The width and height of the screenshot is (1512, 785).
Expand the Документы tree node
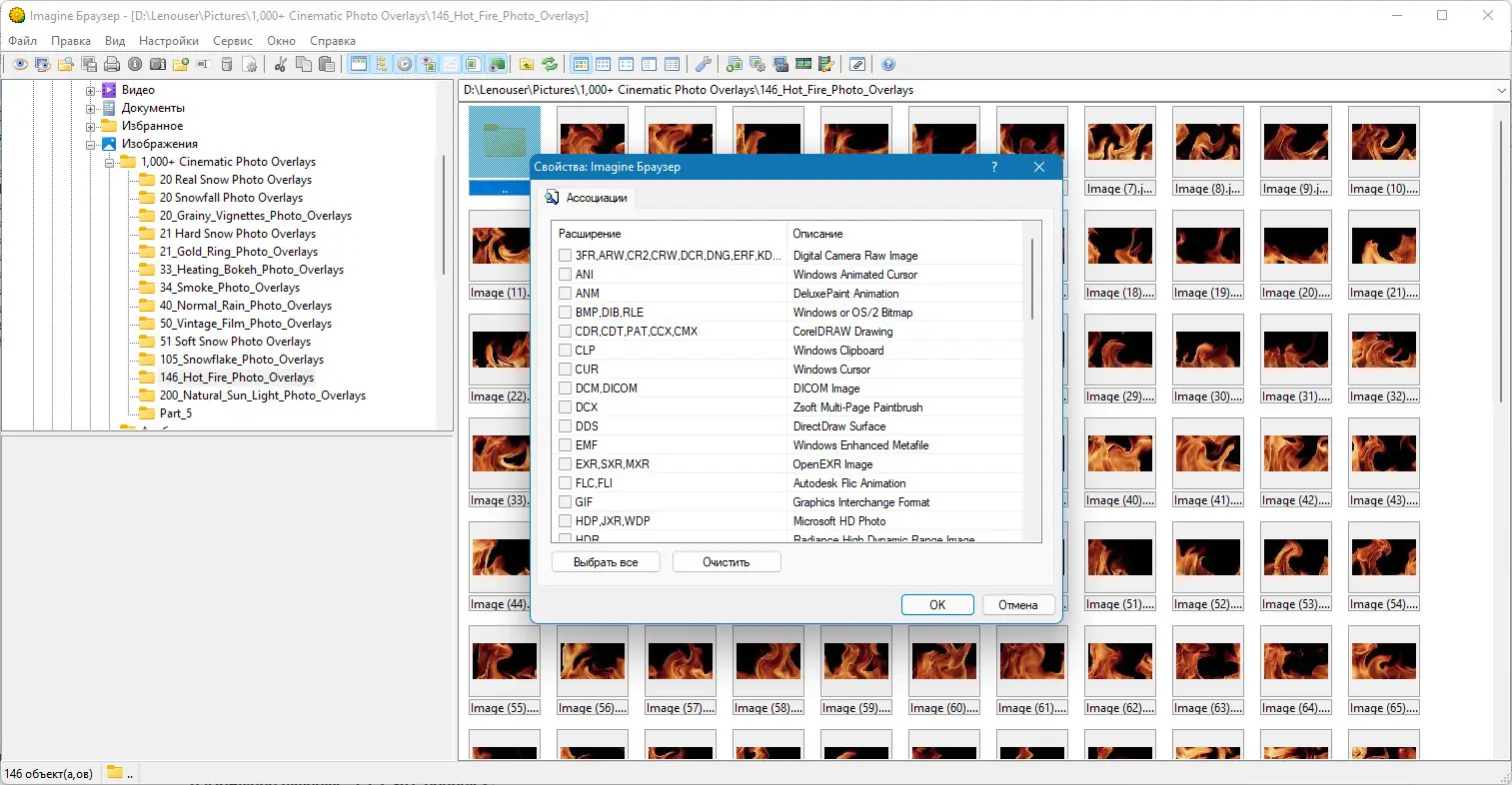[x=90, y=108]
